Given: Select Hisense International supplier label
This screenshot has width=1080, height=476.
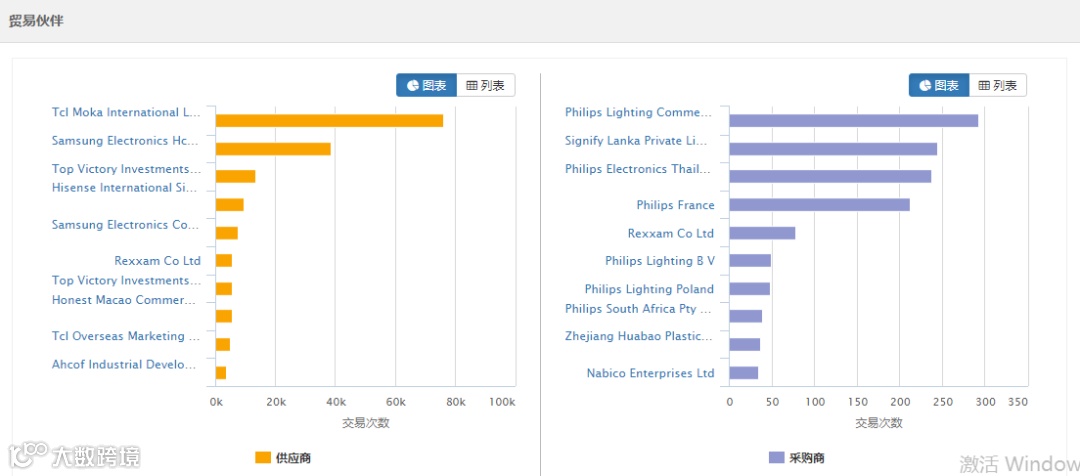Looking at the screenshot, I should click(126, 188).
